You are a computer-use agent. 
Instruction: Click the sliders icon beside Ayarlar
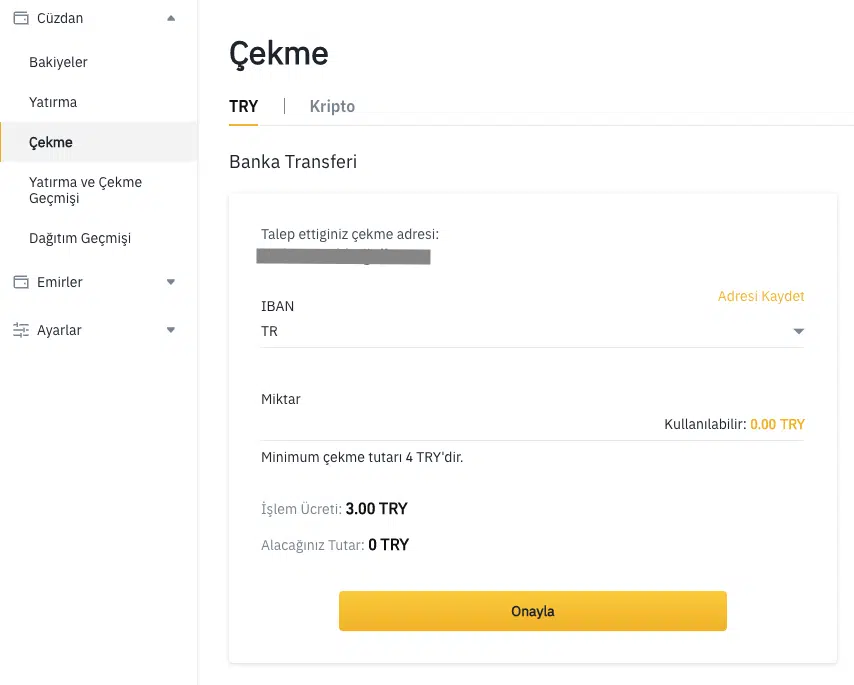(x=20, y=330)
